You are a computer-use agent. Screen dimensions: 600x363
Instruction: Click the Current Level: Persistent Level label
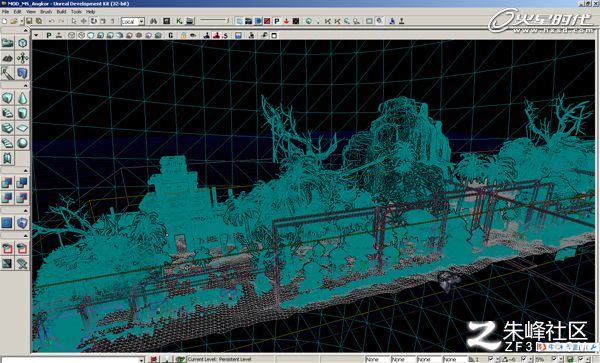(220, 359)
